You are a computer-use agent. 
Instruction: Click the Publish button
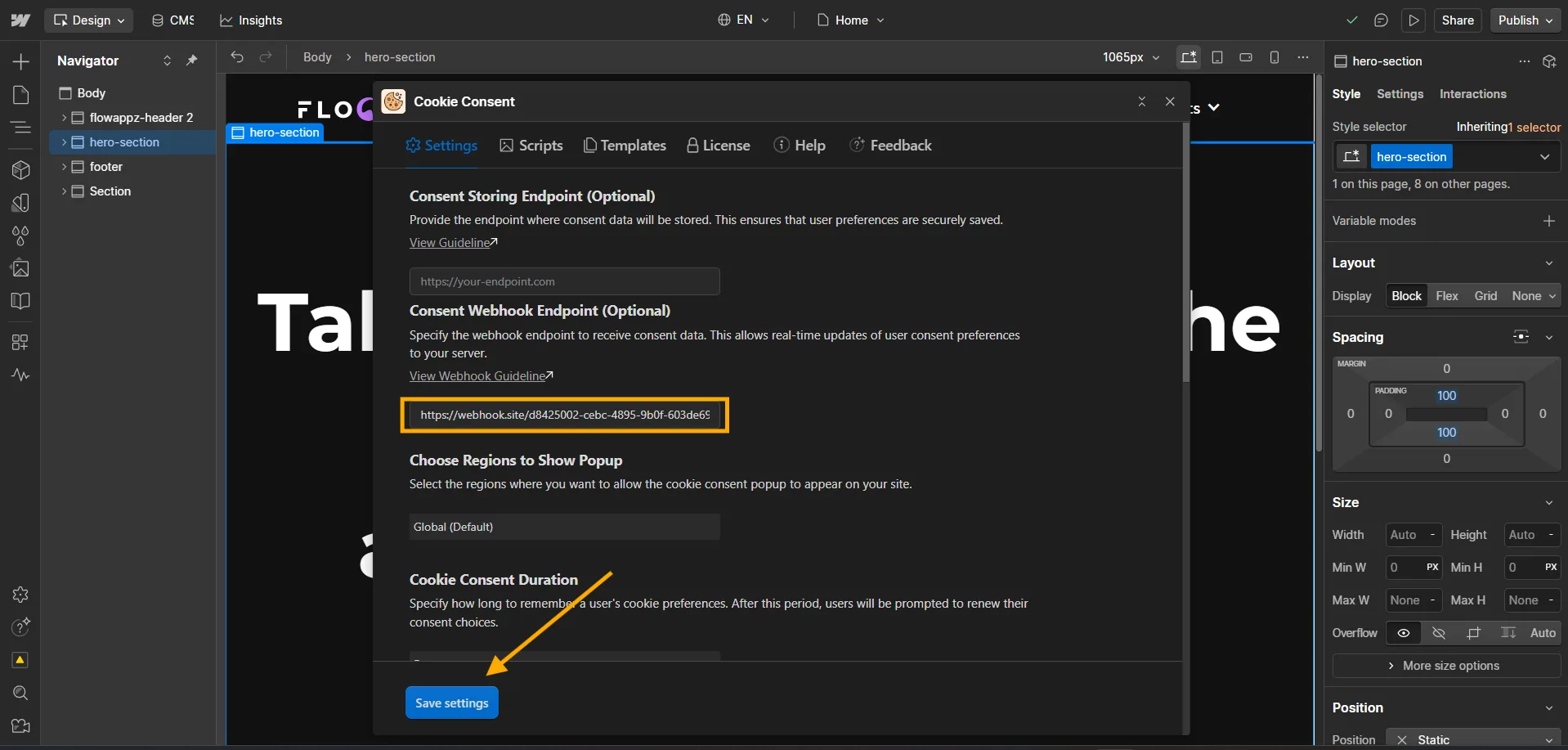coord(1525,20)
